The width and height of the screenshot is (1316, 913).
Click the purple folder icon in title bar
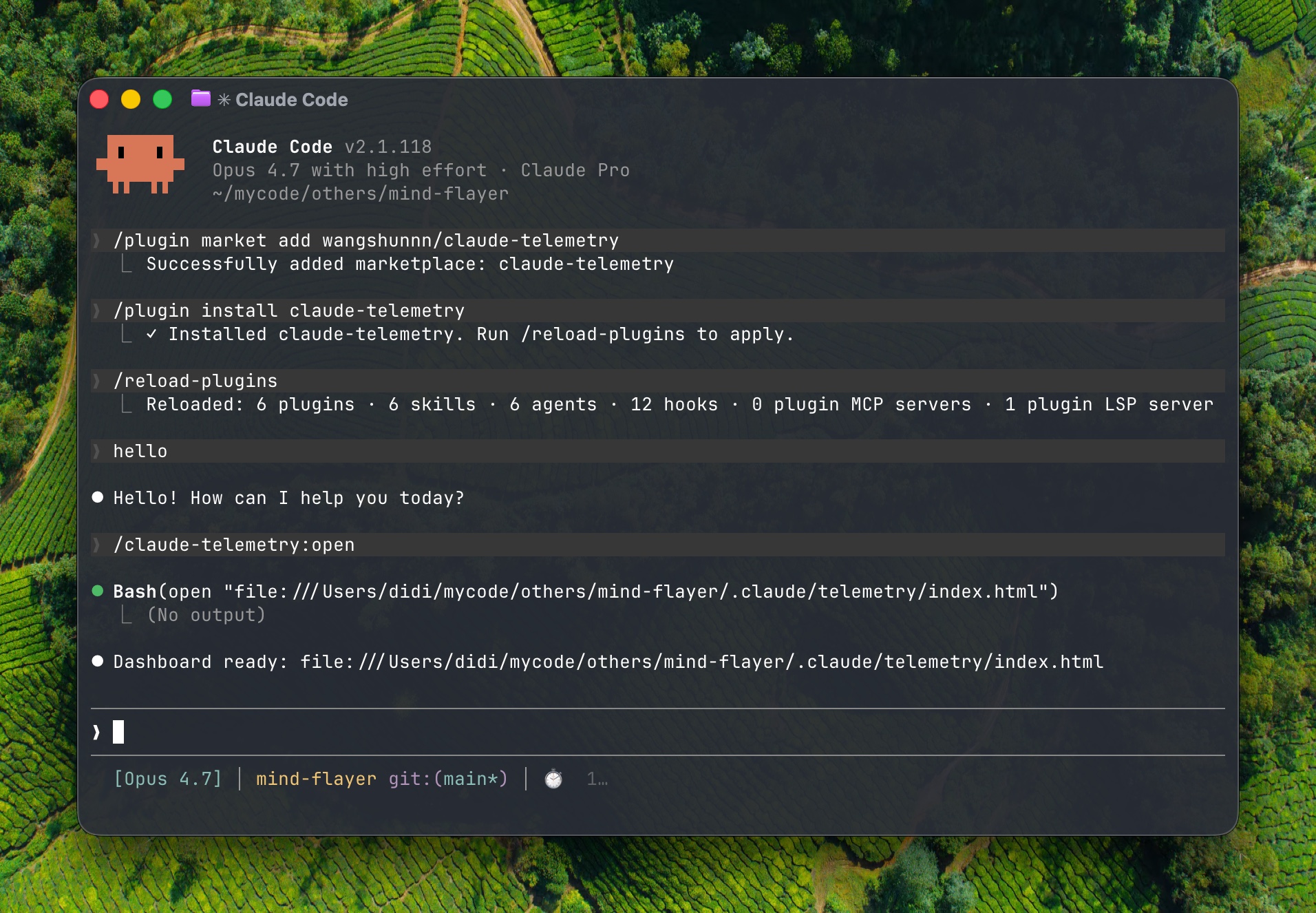click(201, 98)
